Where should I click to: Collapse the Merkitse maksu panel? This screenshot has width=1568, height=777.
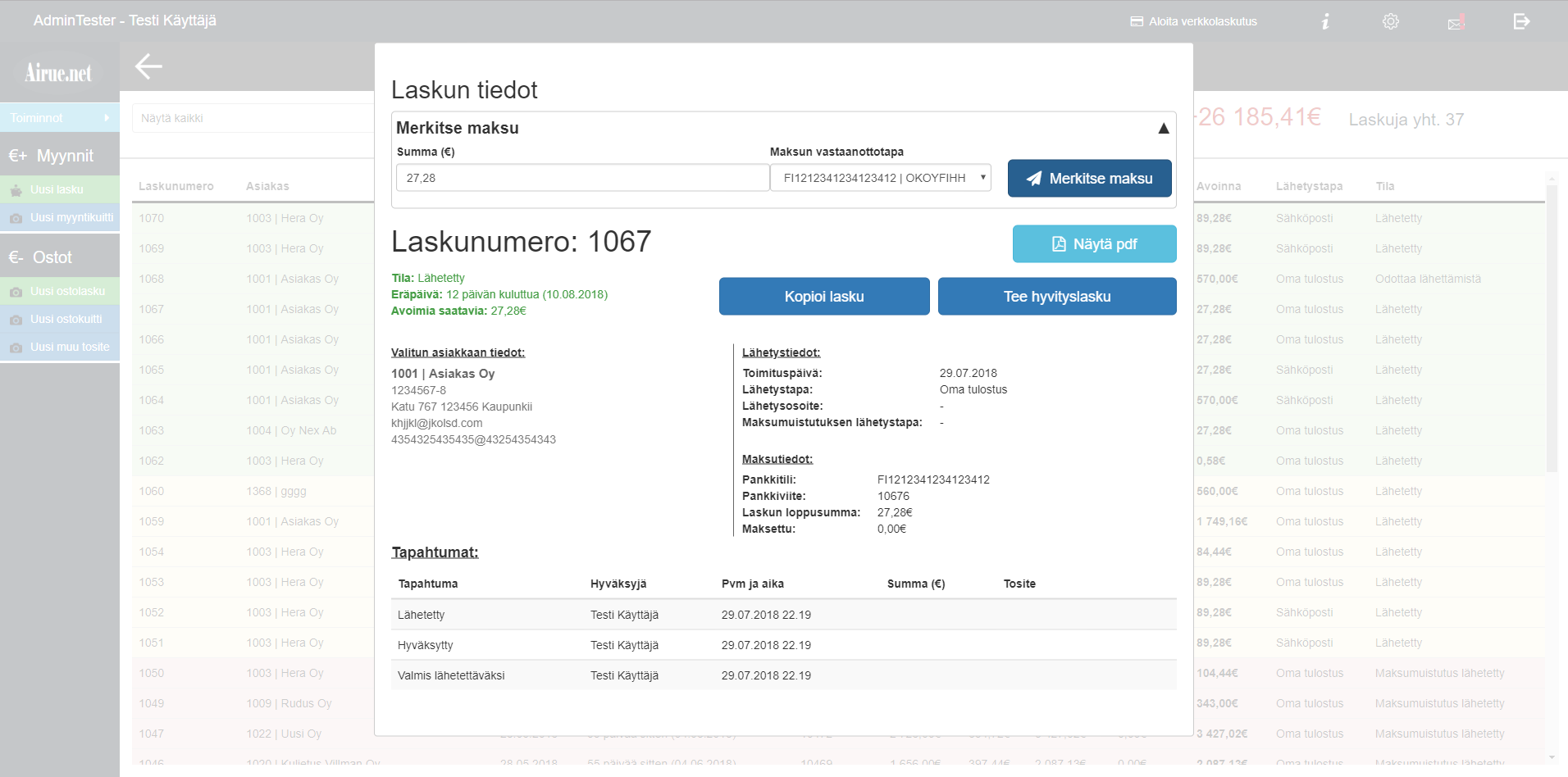click(x=1163, y=128)
